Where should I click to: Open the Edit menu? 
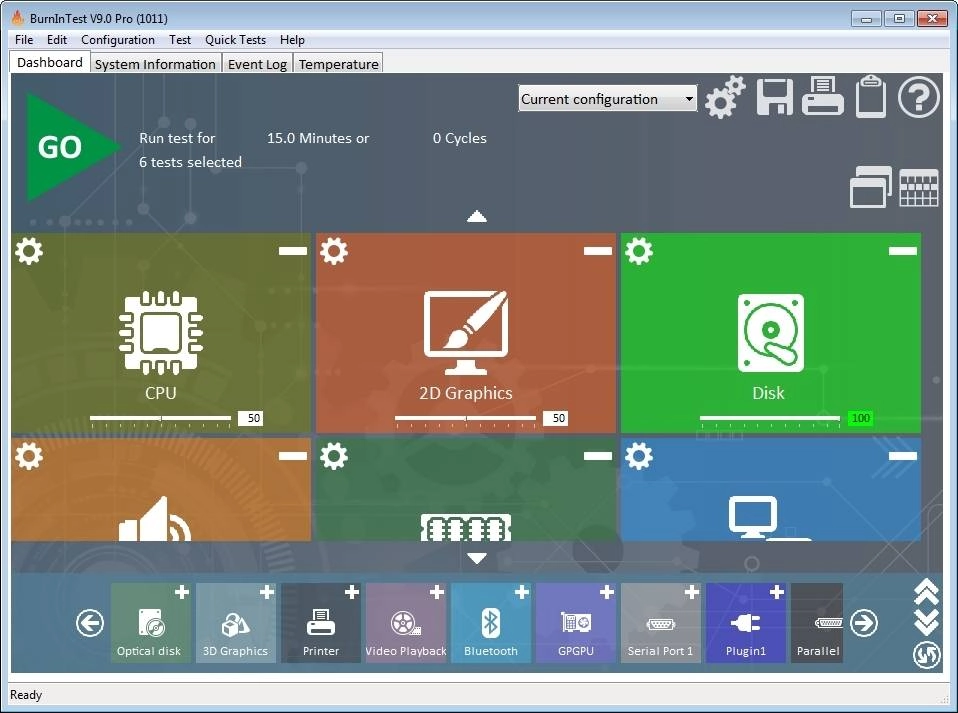coord(57,40)
